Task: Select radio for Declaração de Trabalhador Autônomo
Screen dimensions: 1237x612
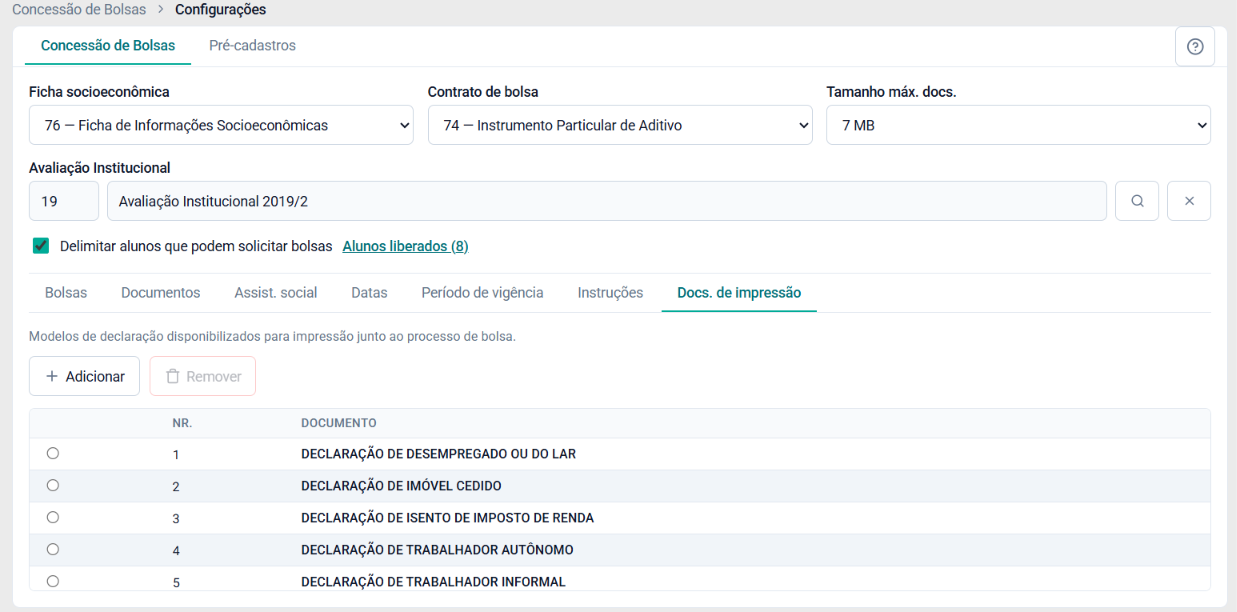Action: pos(53,549)
